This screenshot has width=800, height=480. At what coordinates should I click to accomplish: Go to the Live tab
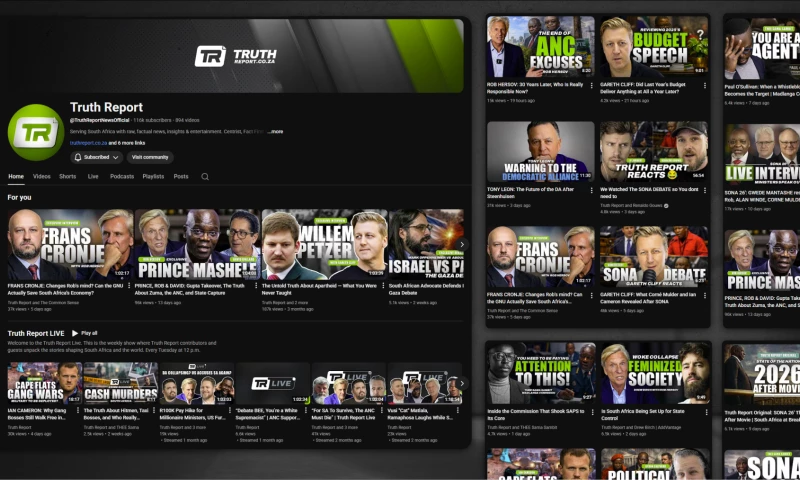pyautogui.click(x=93, y=176)
